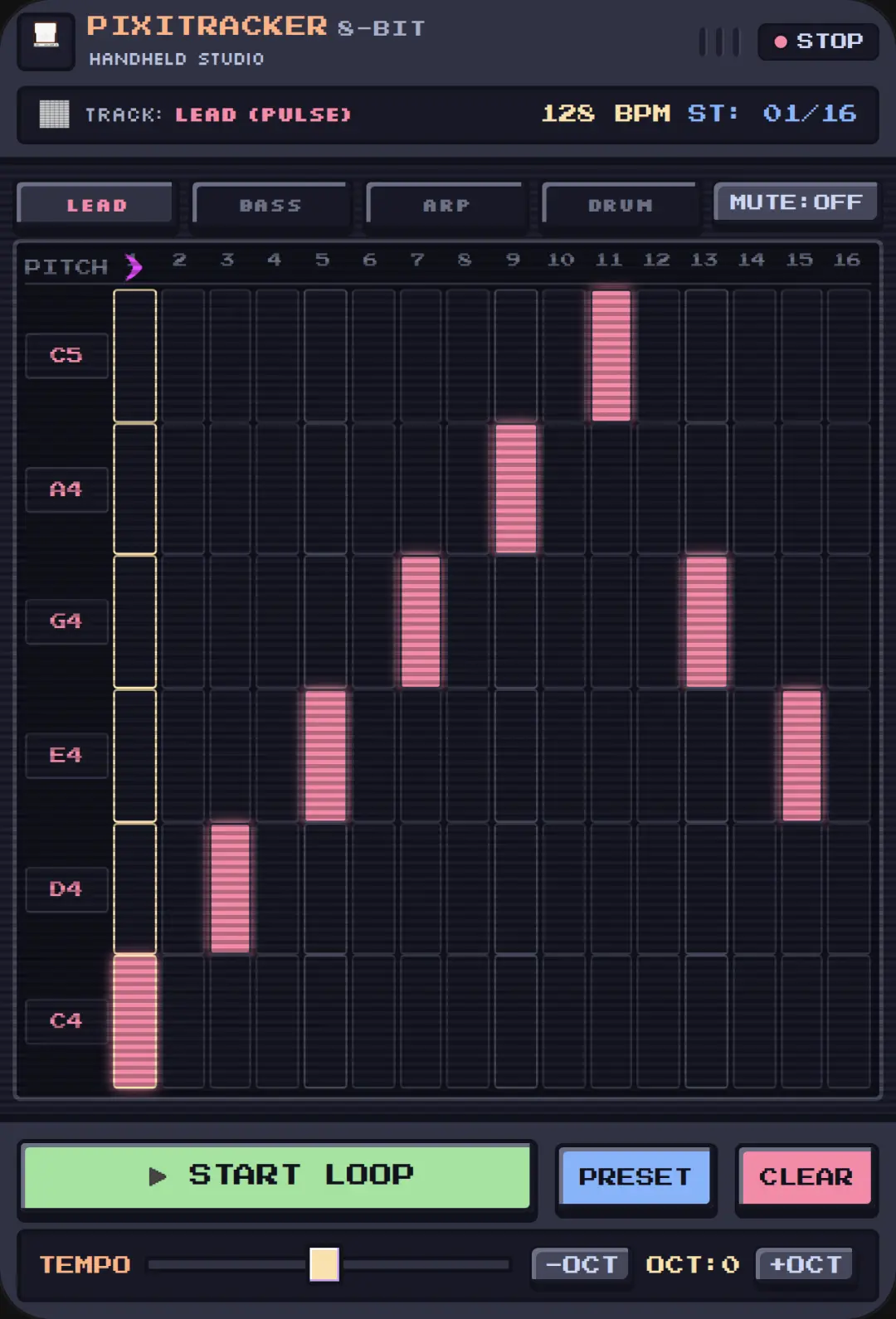Enable the C4 cell at step 16
Viewport: 896px width, 1319px height.
point(849,1021)
